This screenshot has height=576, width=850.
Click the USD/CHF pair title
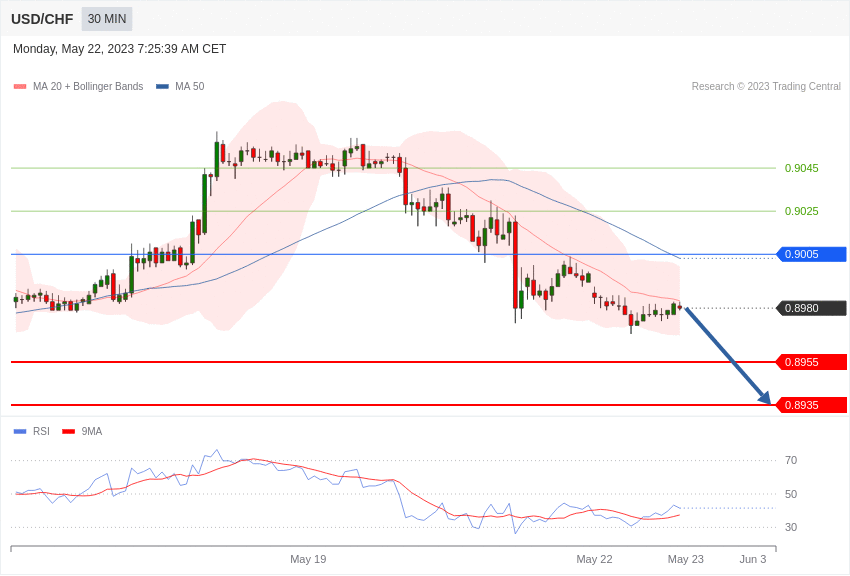pos(42,19)
